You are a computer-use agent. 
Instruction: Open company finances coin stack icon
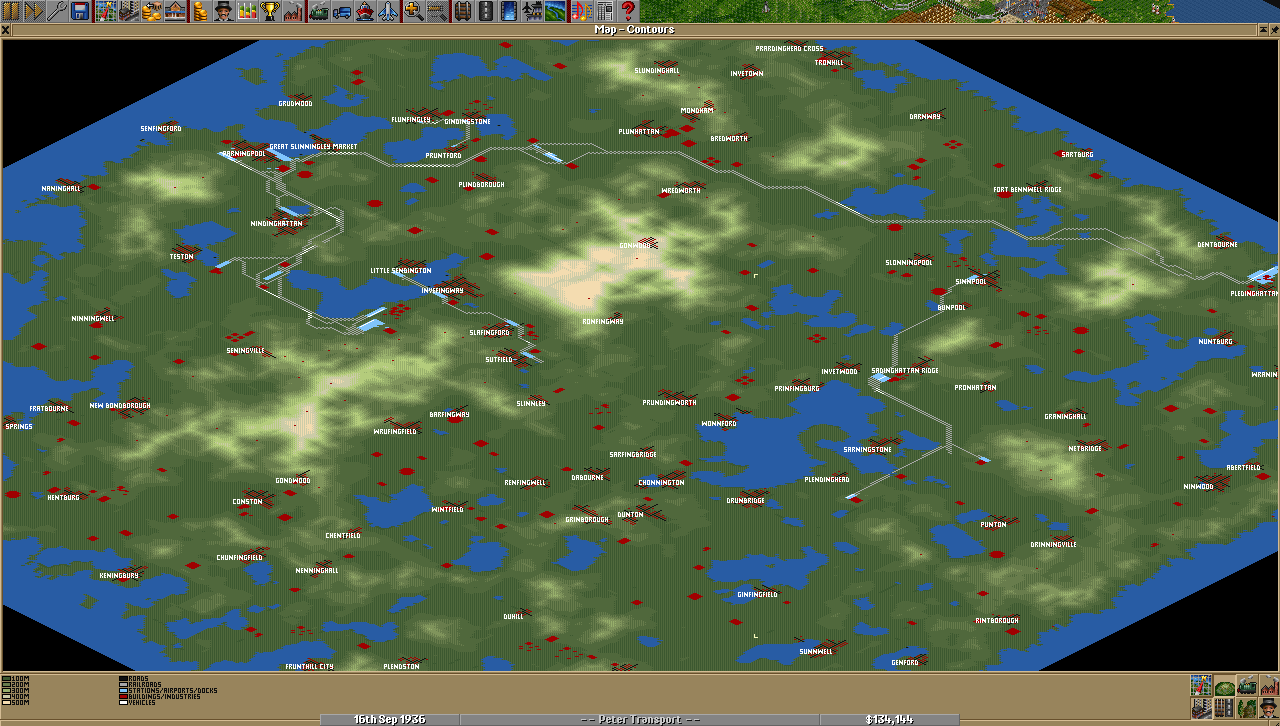tap(200, 11)
